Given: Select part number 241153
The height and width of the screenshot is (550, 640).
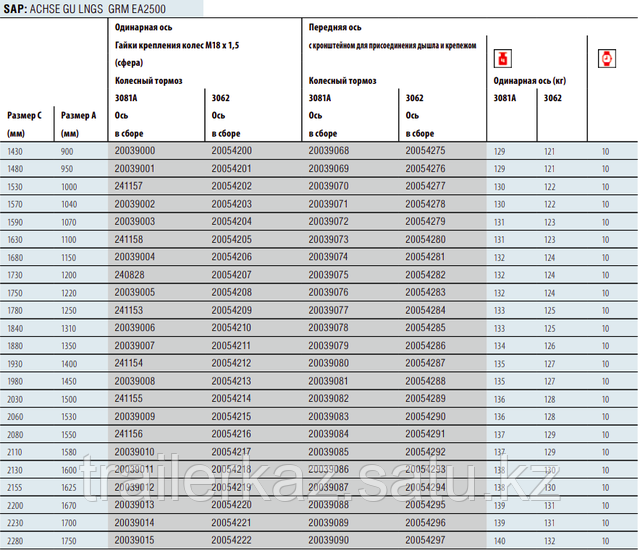Looking at the screenshot, I should (129, 310).
